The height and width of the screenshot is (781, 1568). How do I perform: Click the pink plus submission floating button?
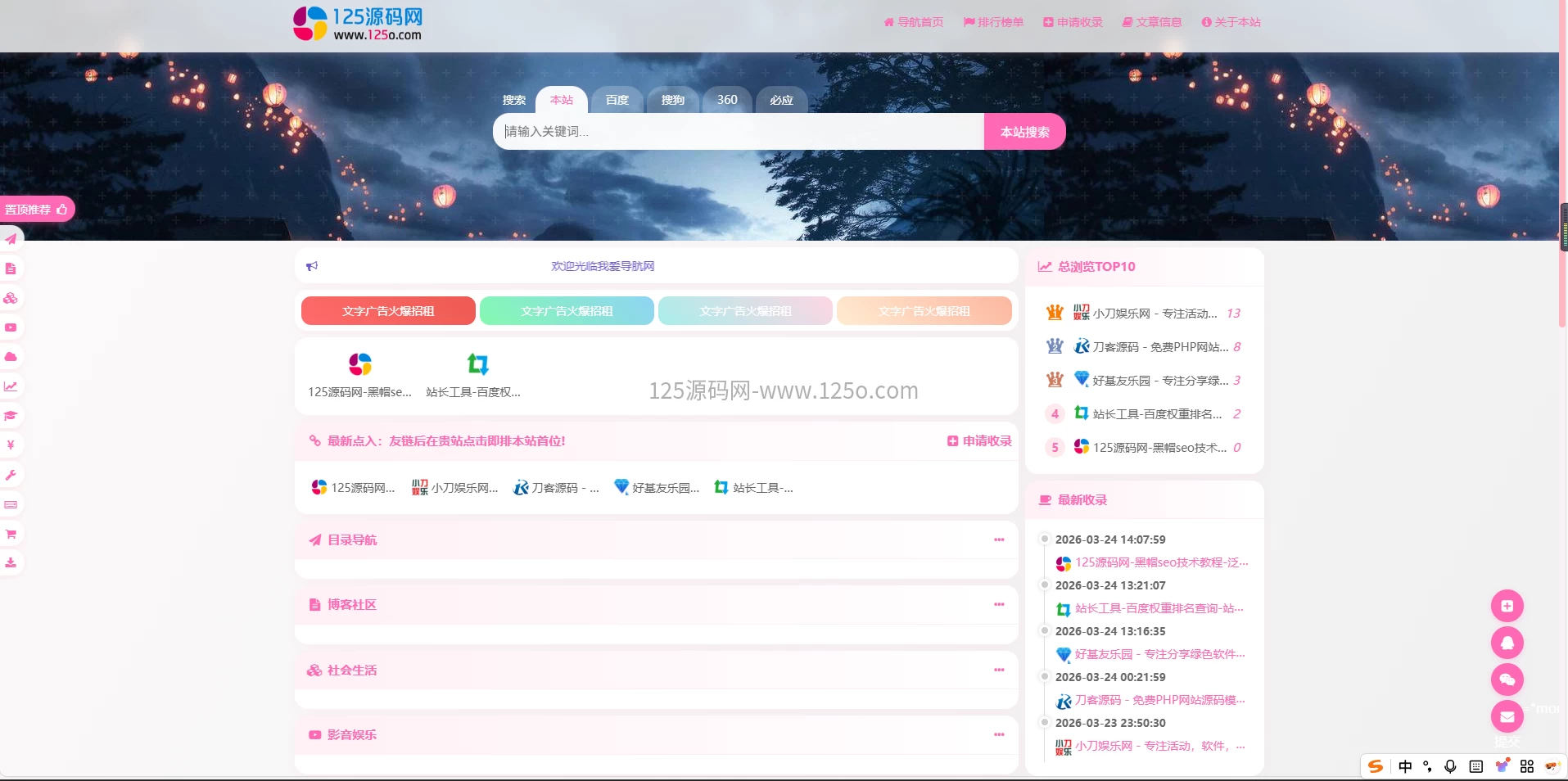pos(1507,606)
